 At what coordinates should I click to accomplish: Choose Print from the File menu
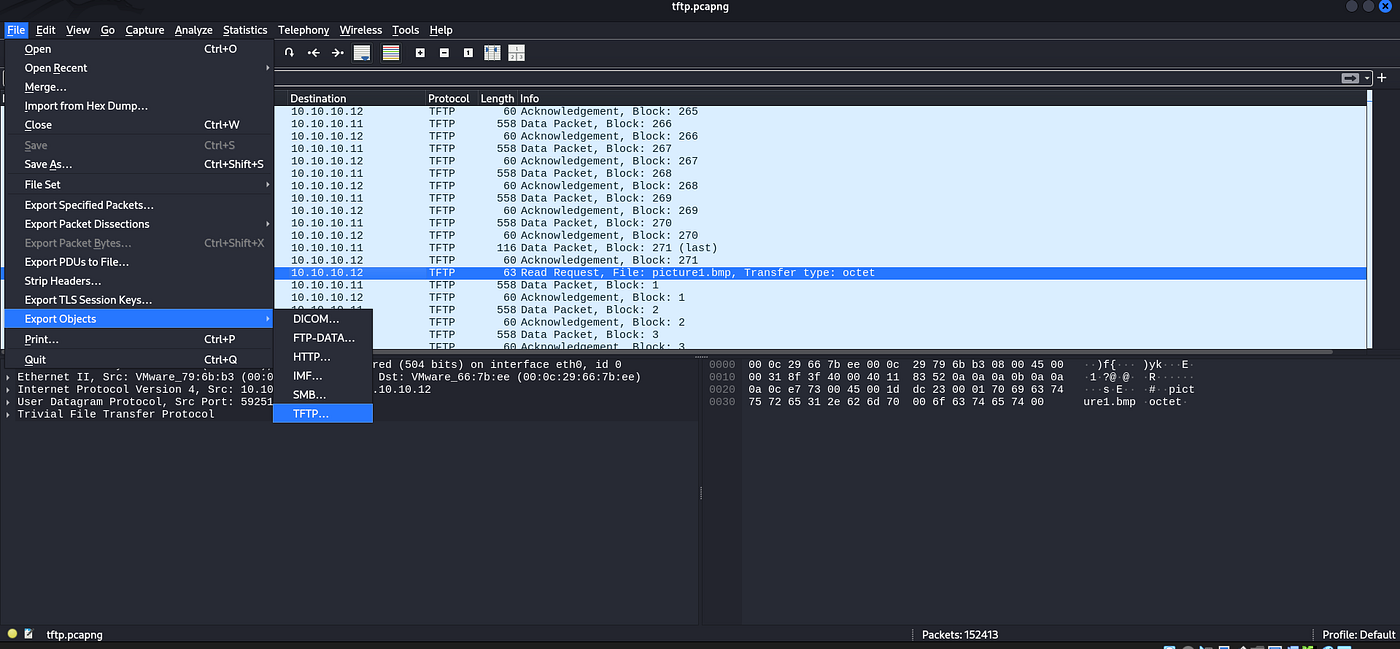(139, 339)
